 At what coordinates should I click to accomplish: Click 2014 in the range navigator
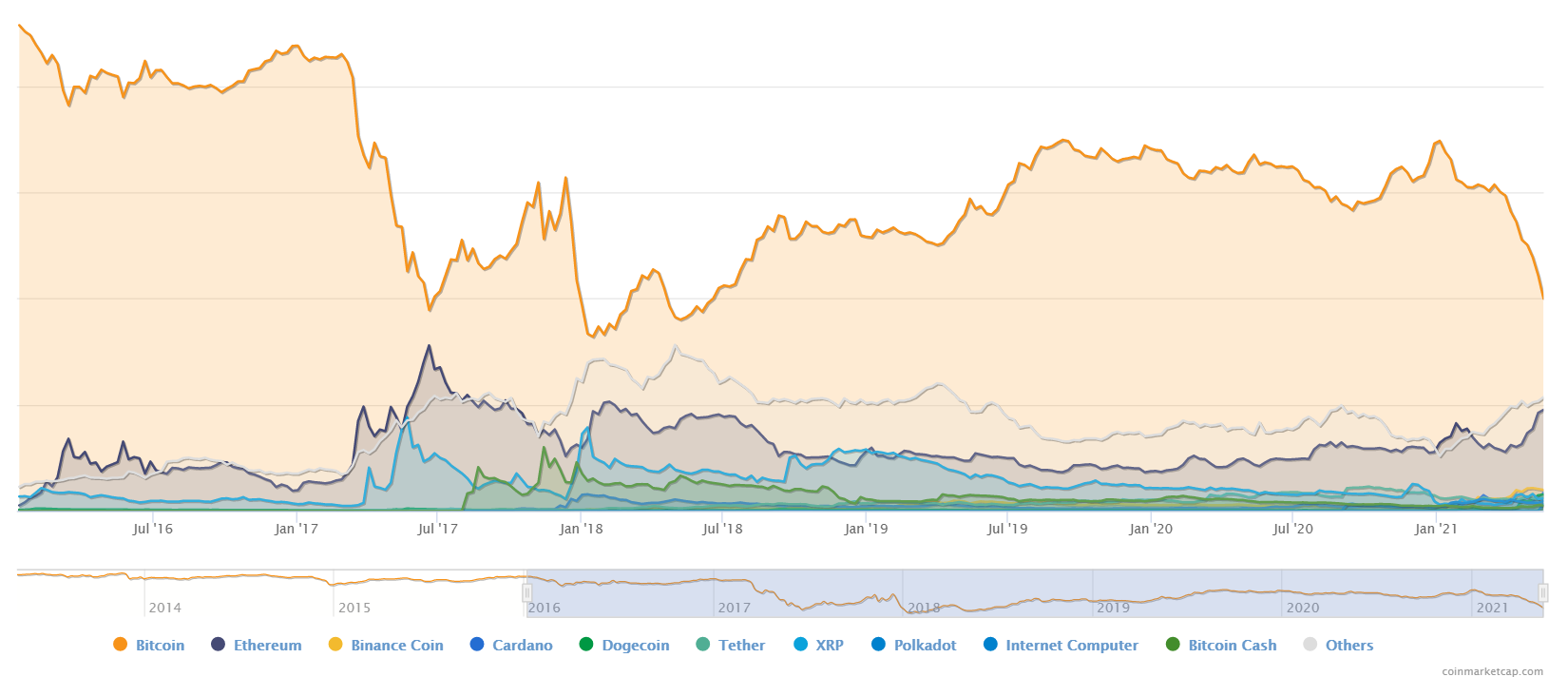(164, 608)
